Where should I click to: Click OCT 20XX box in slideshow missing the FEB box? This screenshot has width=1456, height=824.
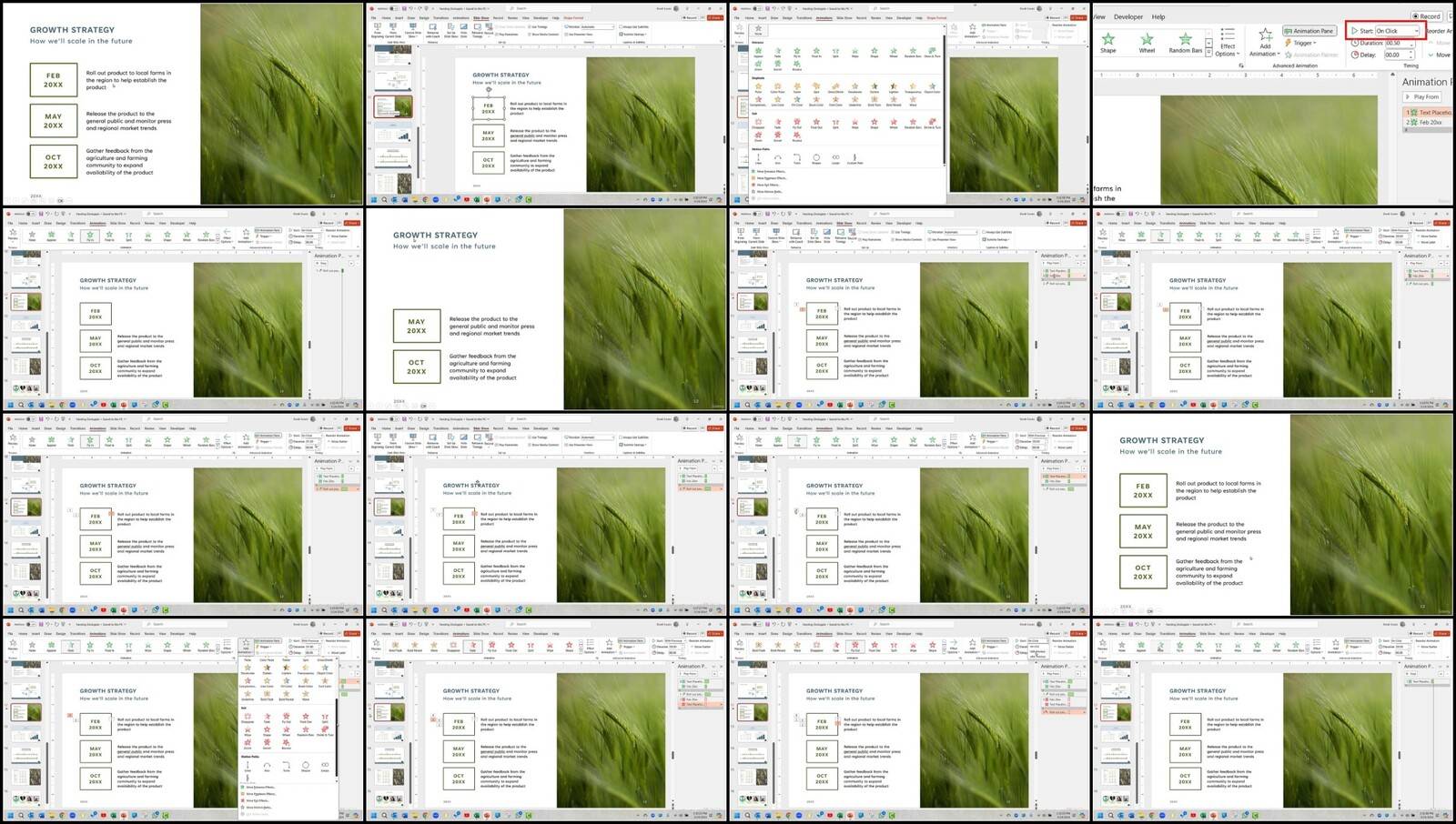(417, 367)
